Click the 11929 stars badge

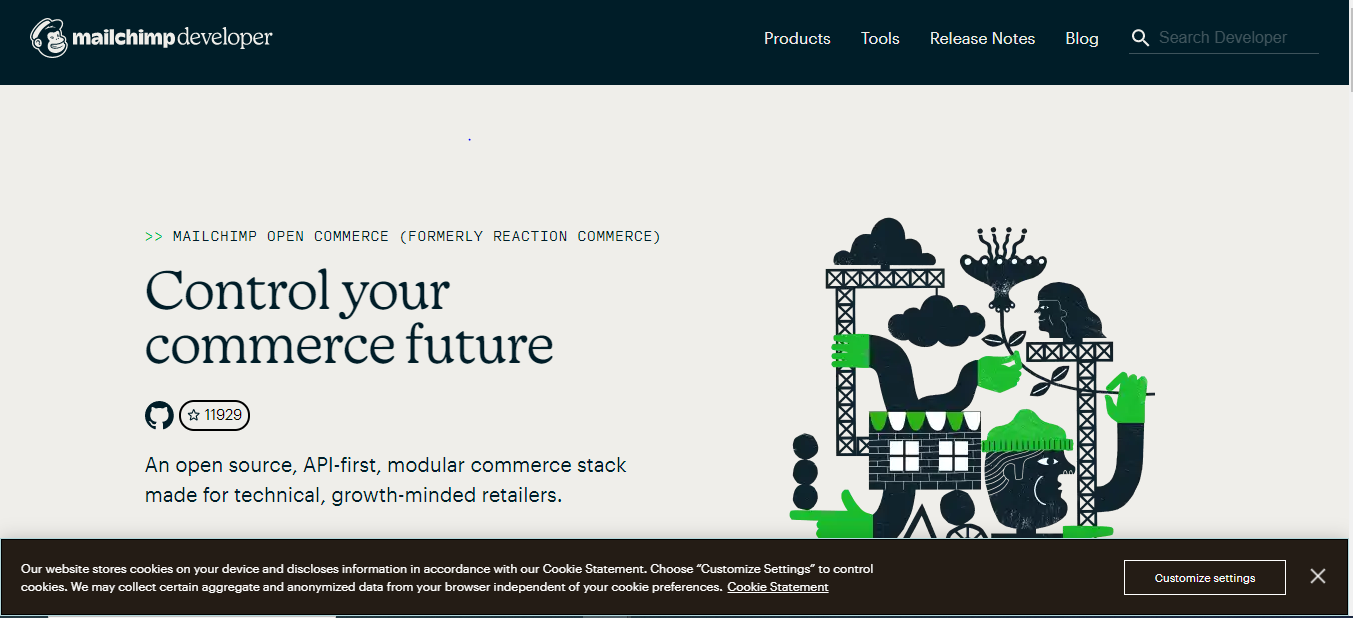(x=214, y=415)
